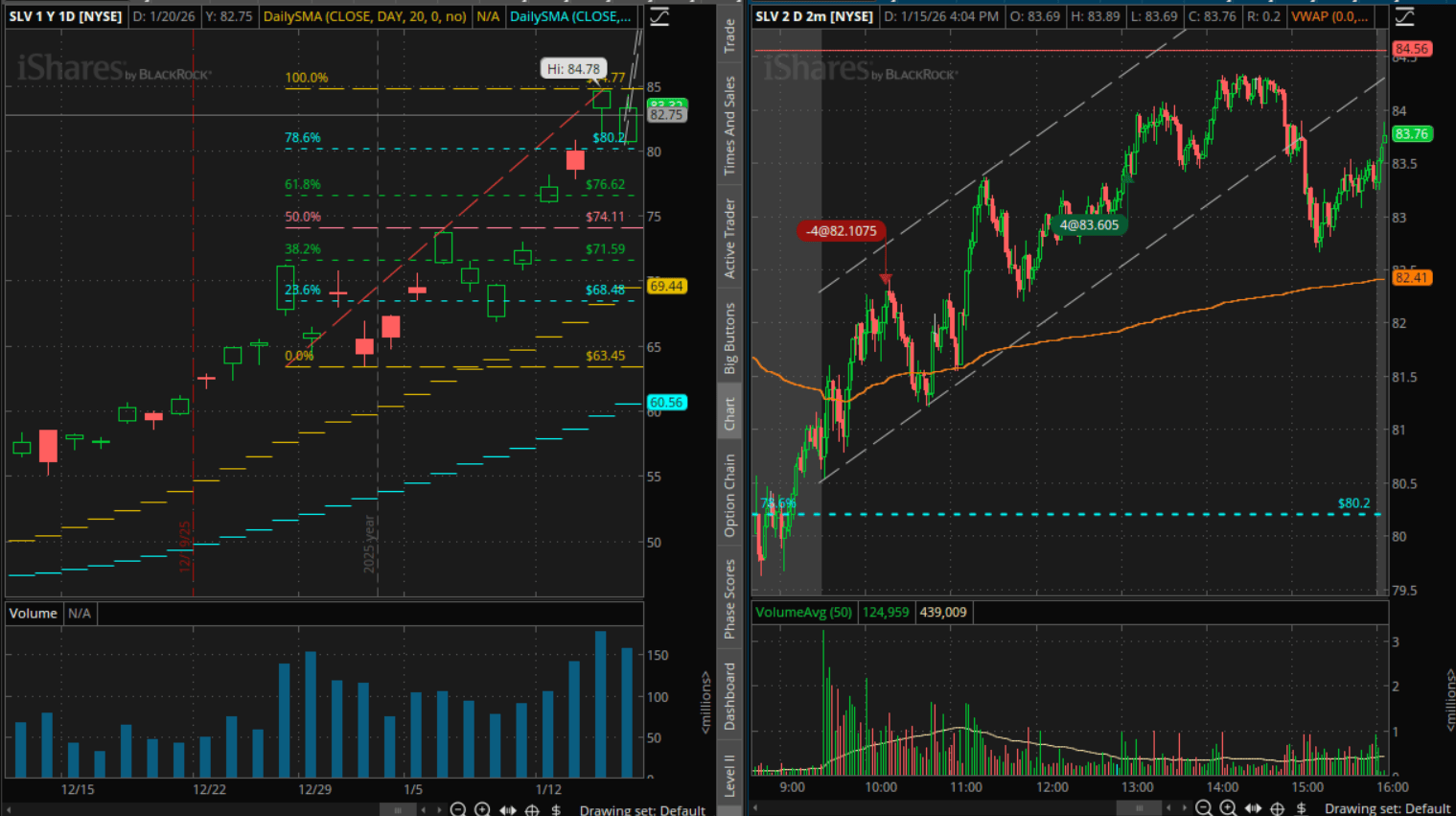The image size is (1456, 816).
Task: Toggle right chart's crosshair cursor icon
Action: click(x=1278, y=808)
